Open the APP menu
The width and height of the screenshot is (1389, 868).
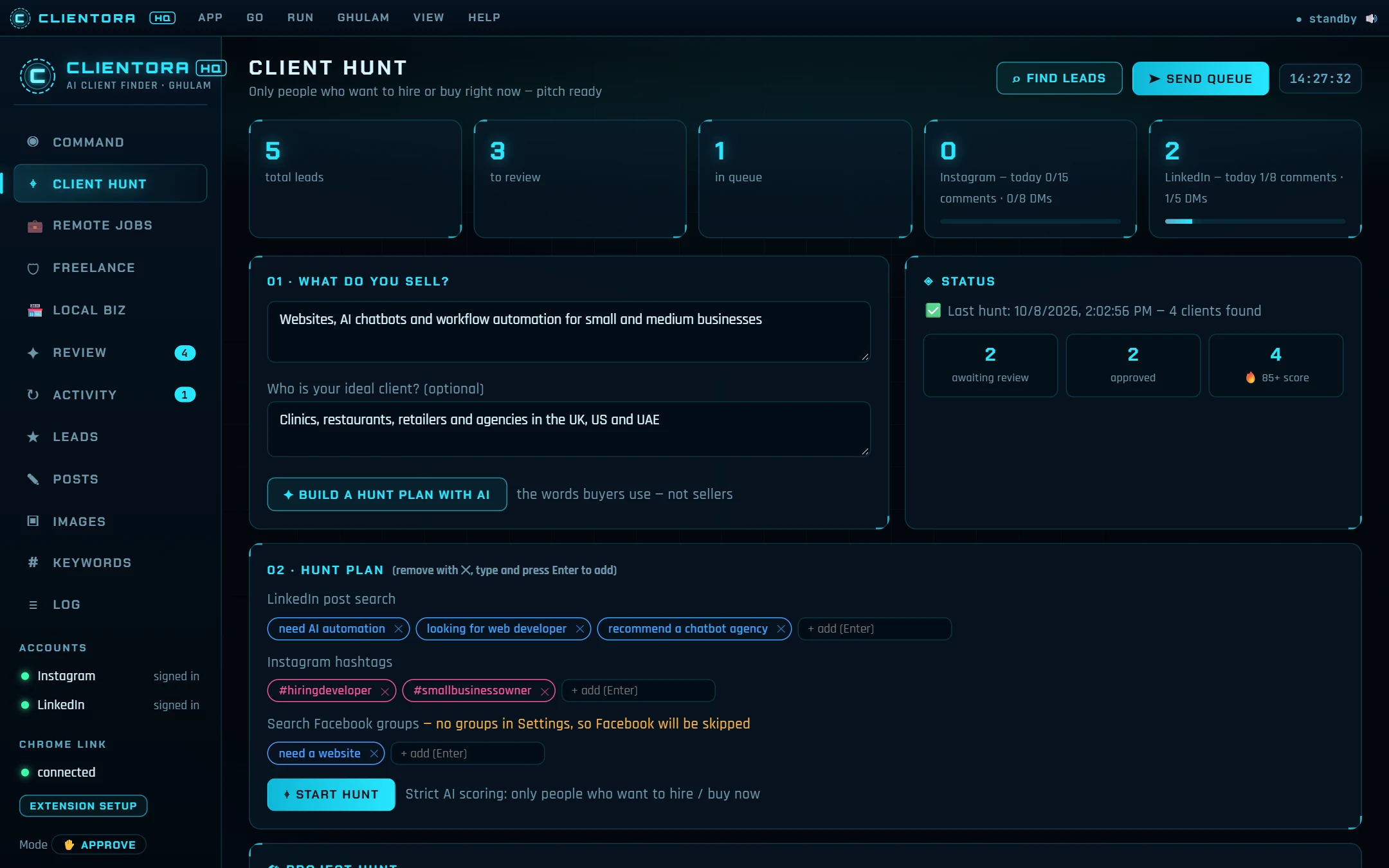coord(210,17)
